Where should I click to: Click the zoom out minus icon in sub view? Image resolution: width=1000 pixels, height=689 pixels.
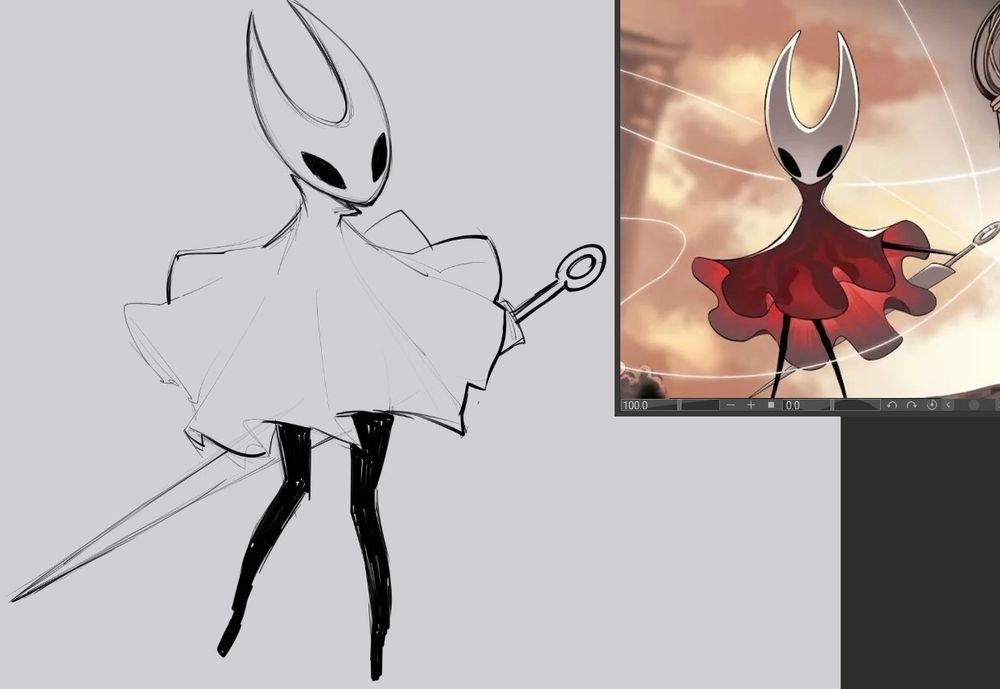coord(731,405)
